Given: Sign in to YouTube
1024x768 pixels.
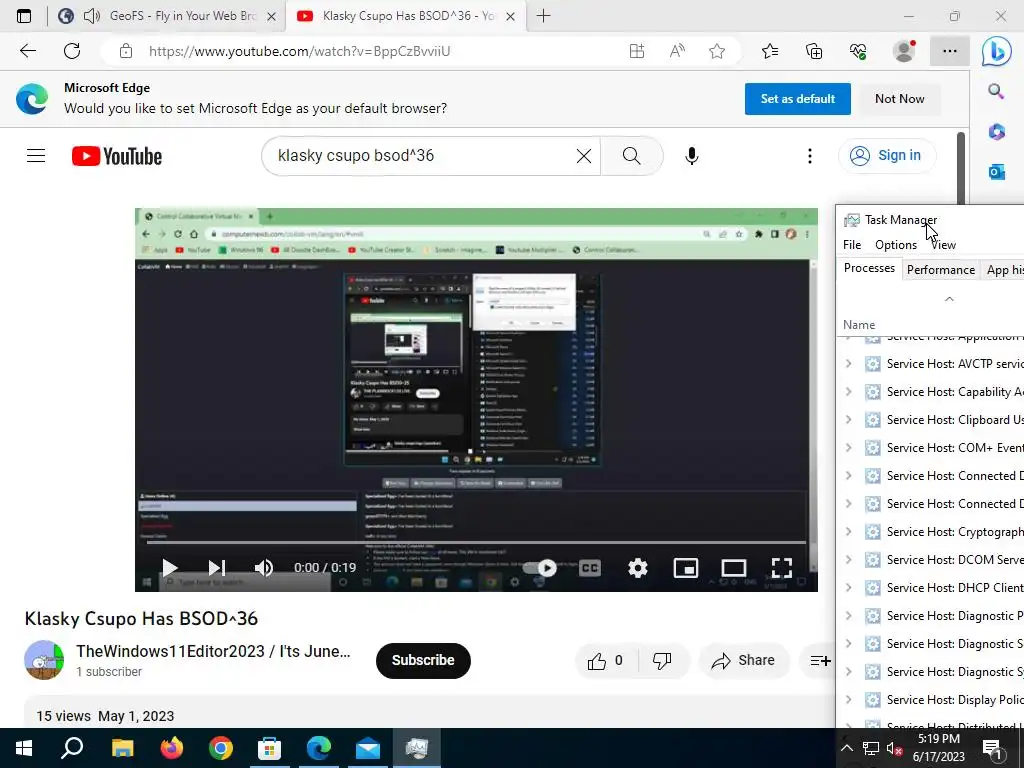Looking at the screenshot, I should point(886,155).
